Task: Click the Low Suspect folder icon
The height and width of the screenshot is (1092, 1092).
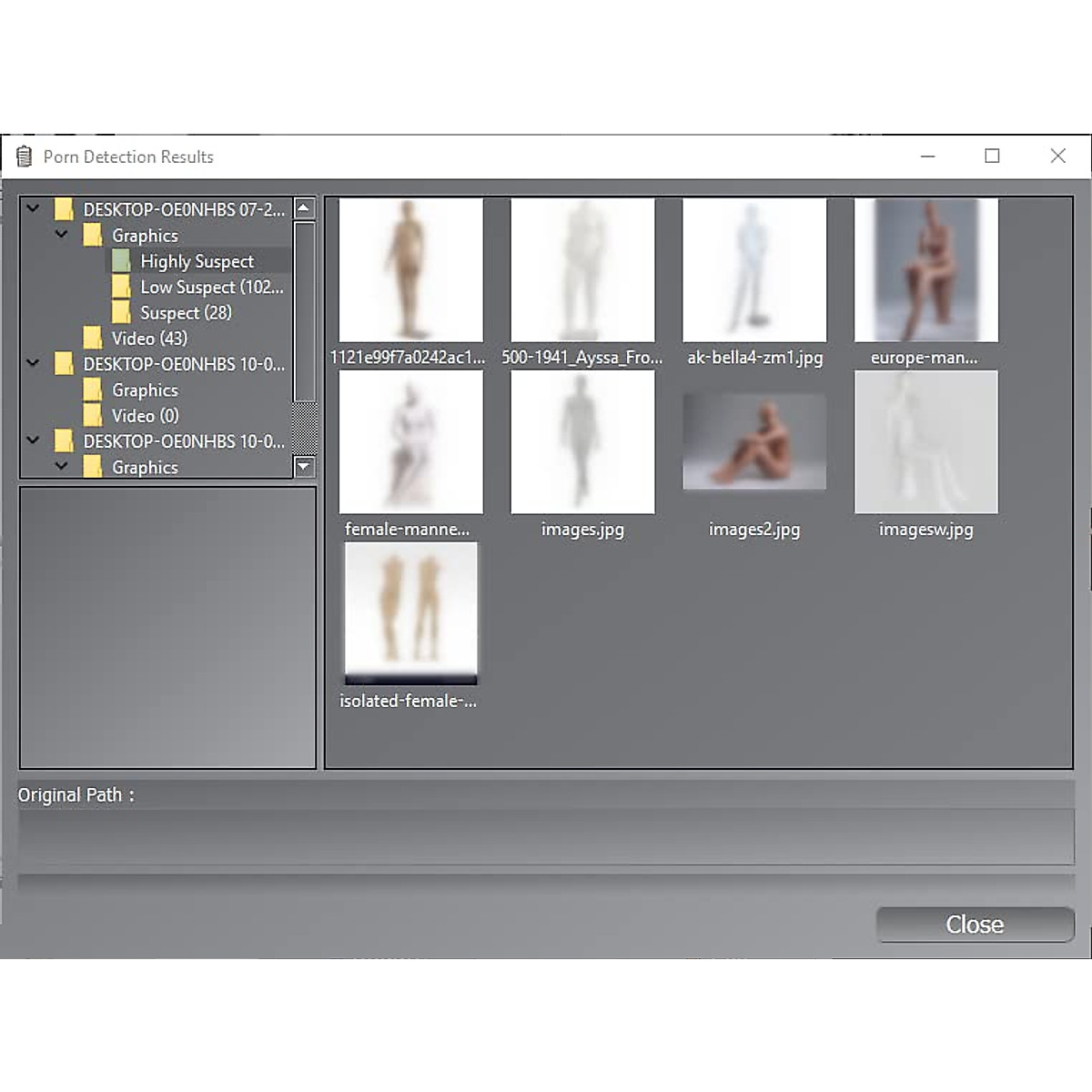Action: pyautogui.click(x=121, y=287)
